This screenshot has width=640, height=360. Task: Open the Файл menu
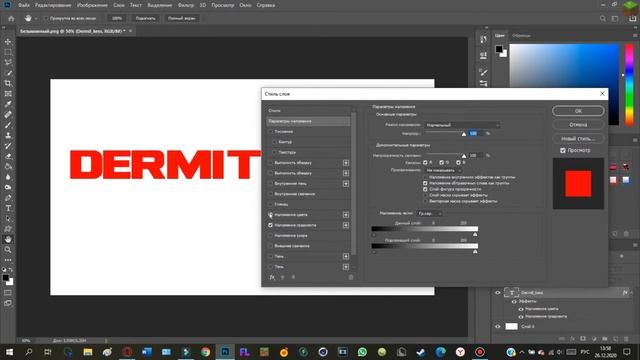[x=24, y=5]
